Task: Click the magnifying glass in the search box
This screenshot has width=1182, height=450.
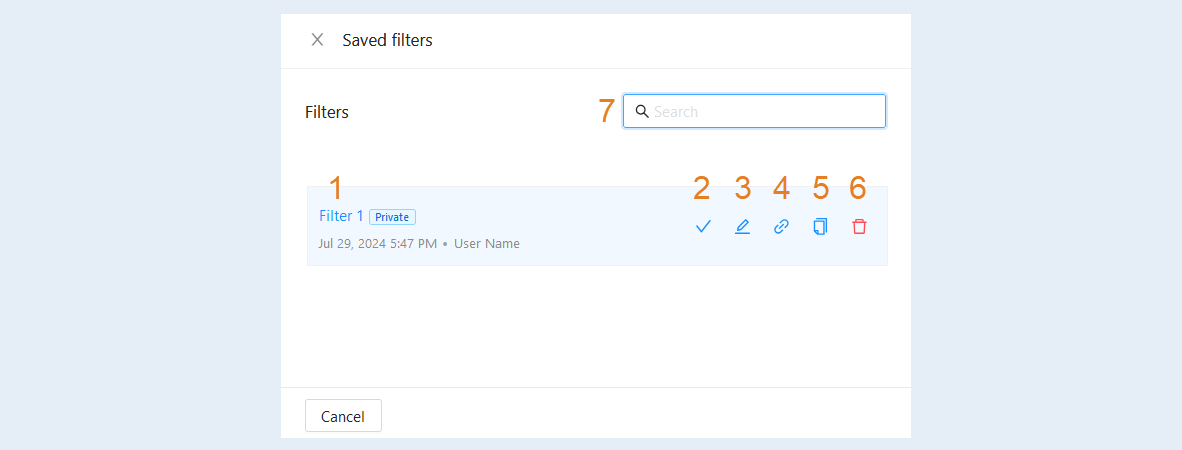Action: (642, 112)
